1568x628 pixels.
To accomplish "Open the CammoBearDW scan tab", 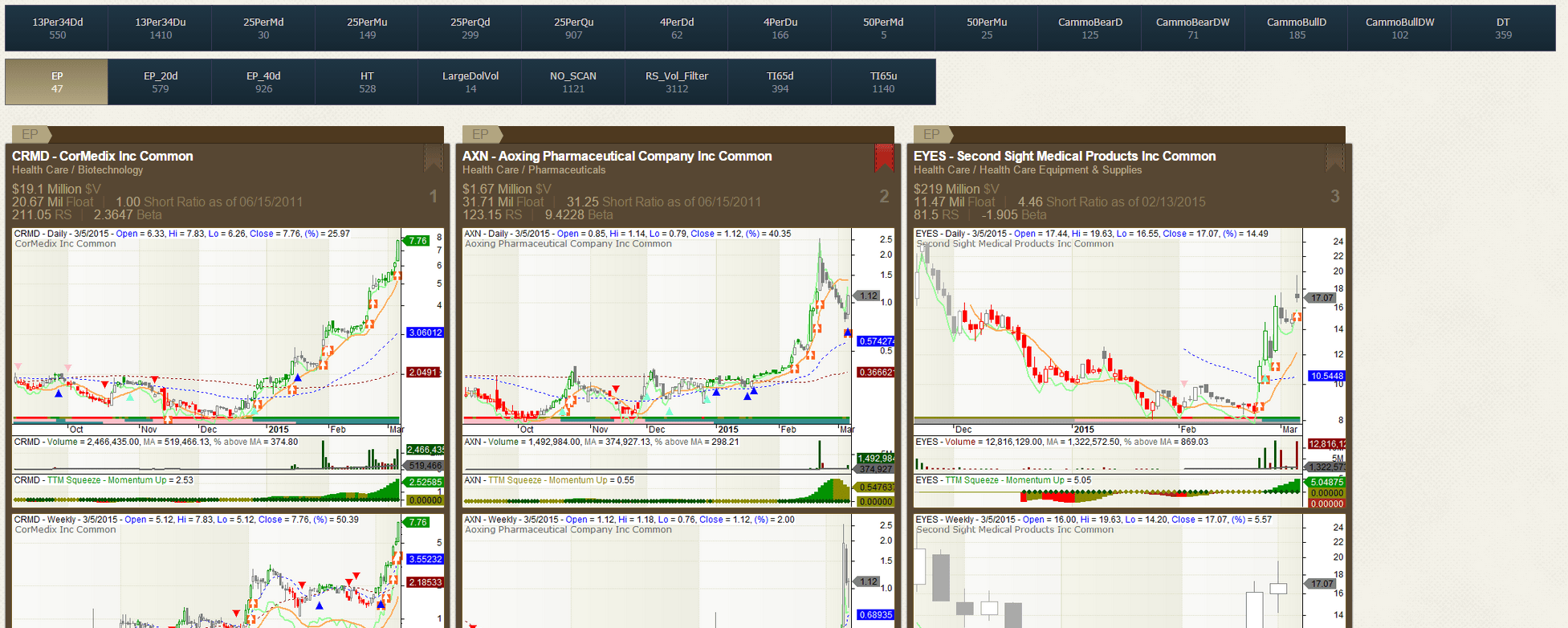I will [x=1193, y=28].
